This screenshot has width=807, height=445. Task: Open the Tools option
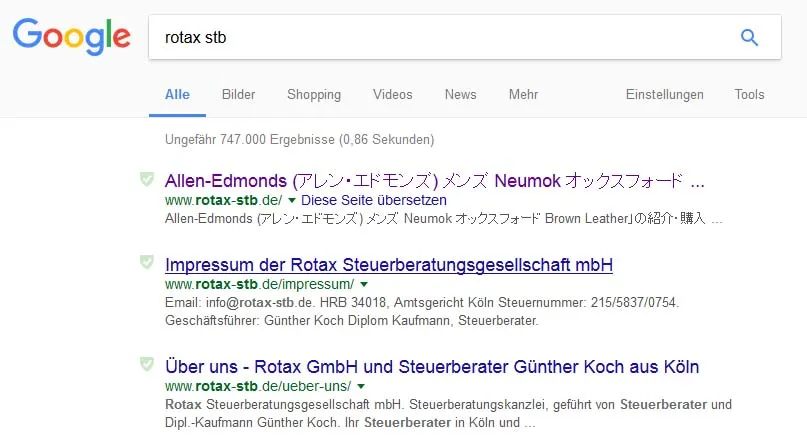pos(749,95)
